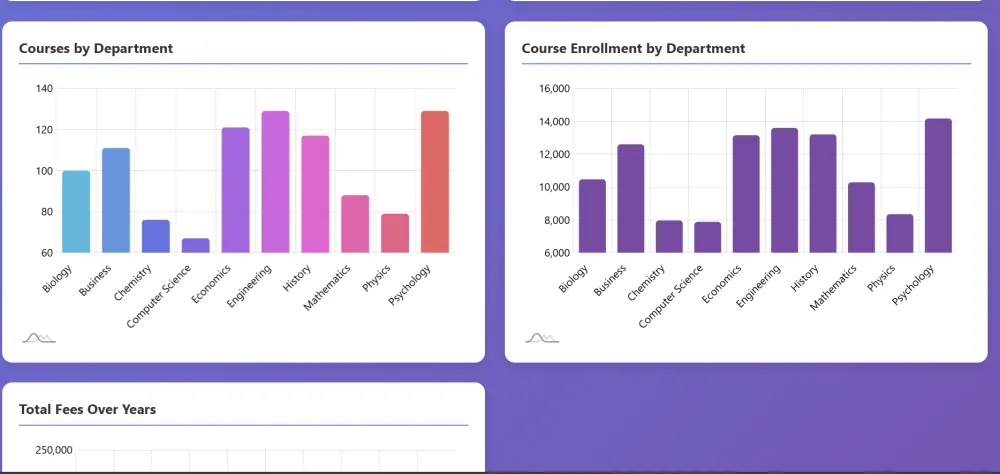Select the Physics bar in Course Enrollment chart
Screen dimensions: 1000x474
(899, 233)
